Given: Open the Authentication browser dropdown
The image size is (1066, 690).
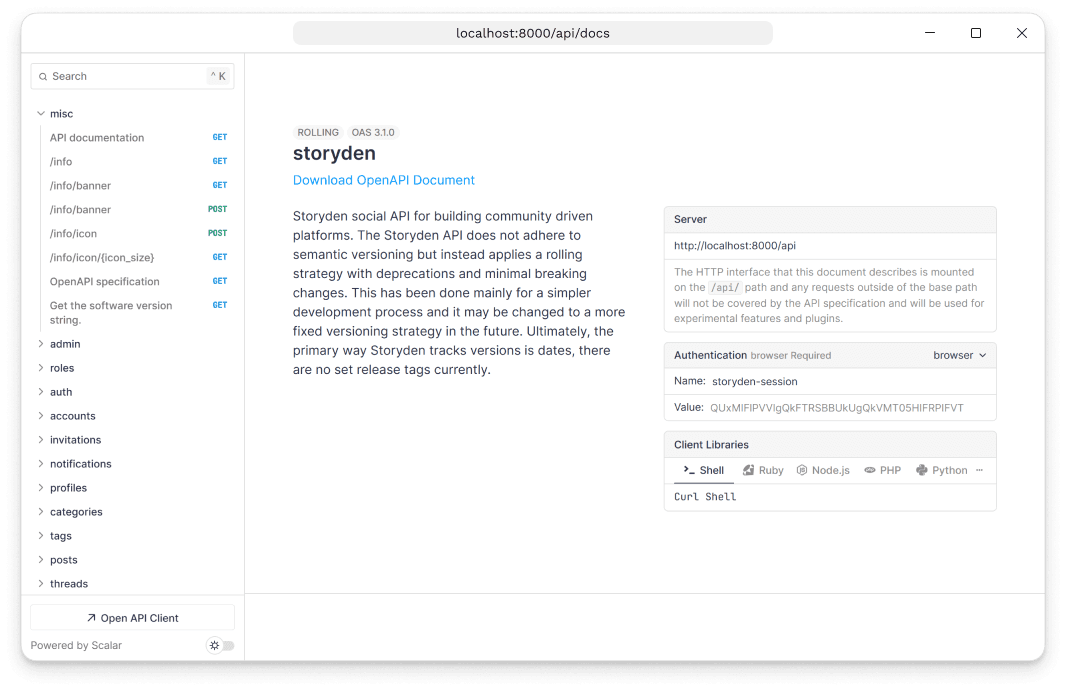Looking at the screenshot, I should click(x=959, y=355).
